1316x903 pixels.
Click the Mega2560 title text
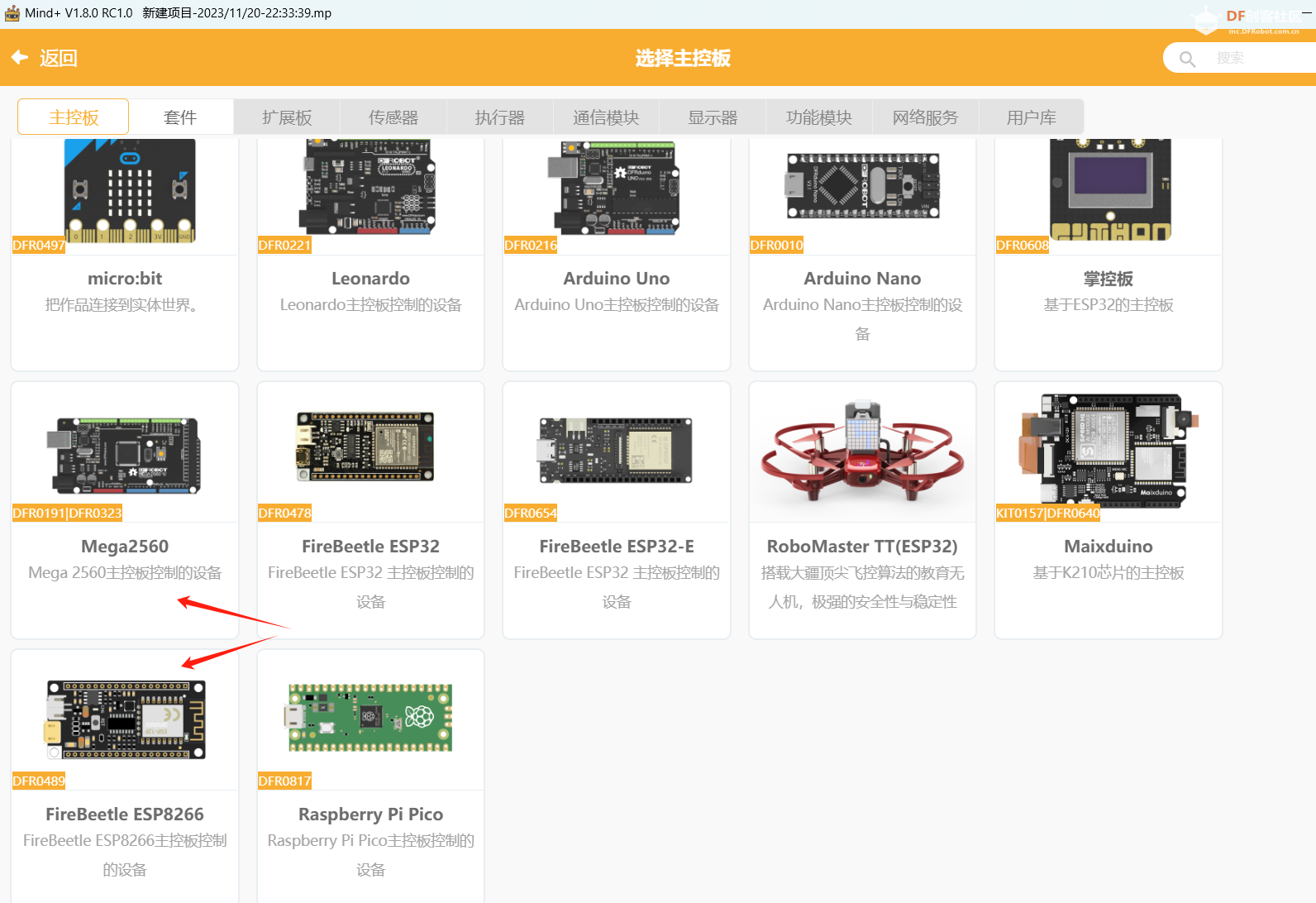[x=125, y=547]
